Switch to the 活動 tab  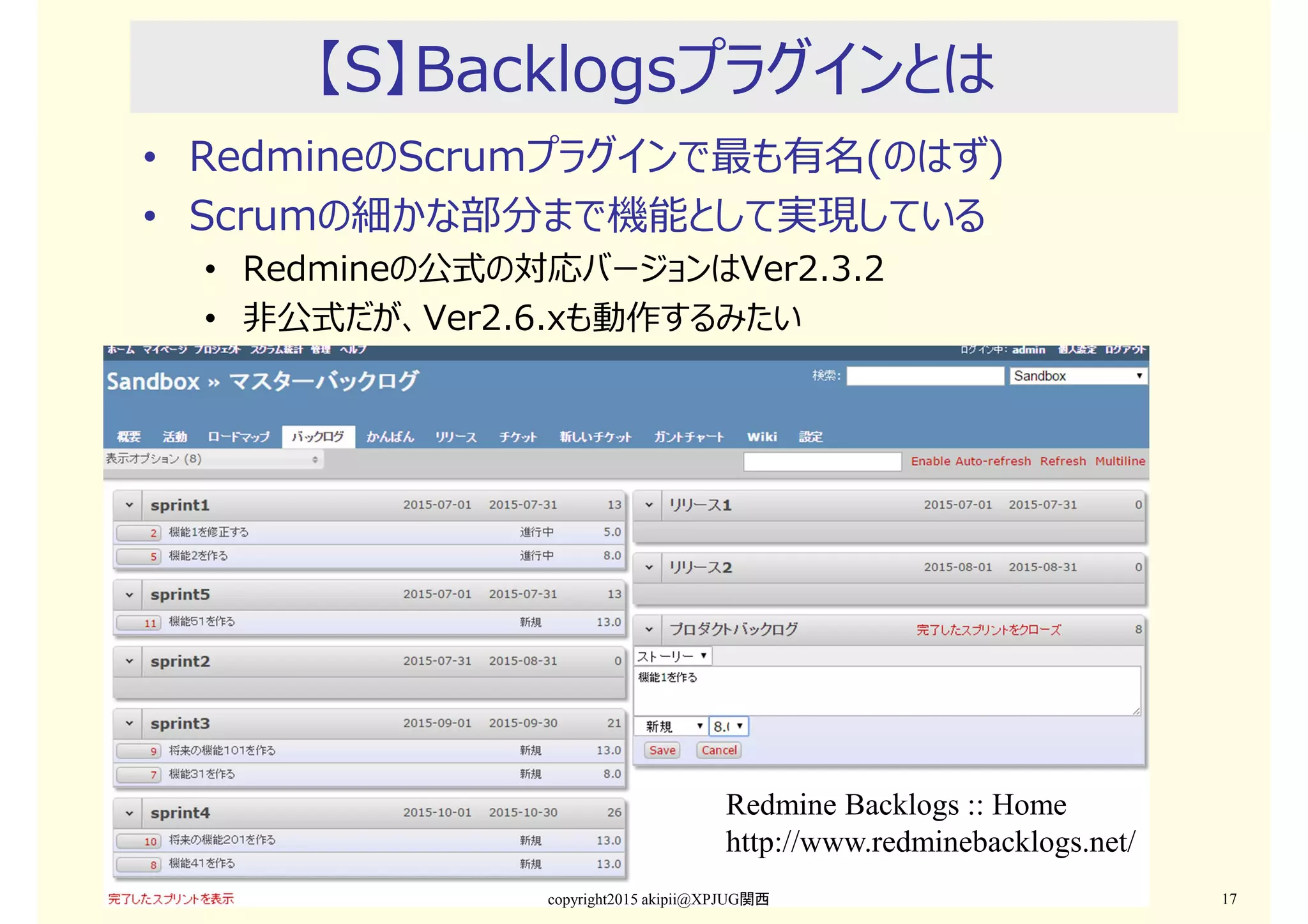tap(174, 437)
